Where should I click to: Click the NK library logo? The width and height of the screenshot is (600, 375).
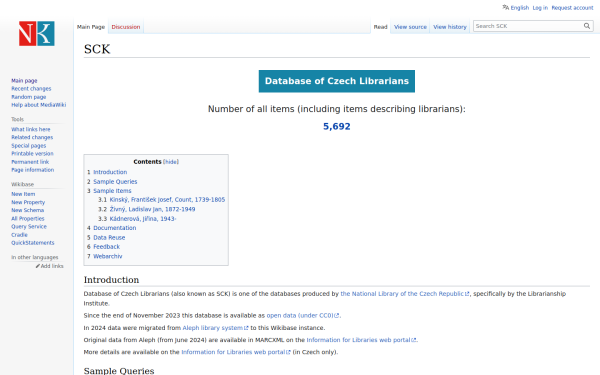pos(37,34)
